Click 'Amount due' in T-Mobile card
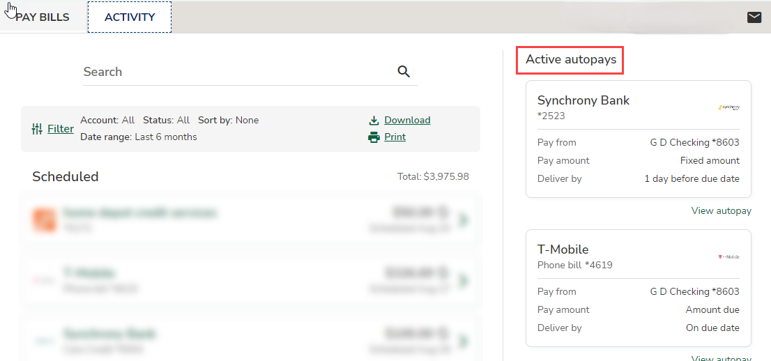The image size is (771, 361). tap(712, 310)
